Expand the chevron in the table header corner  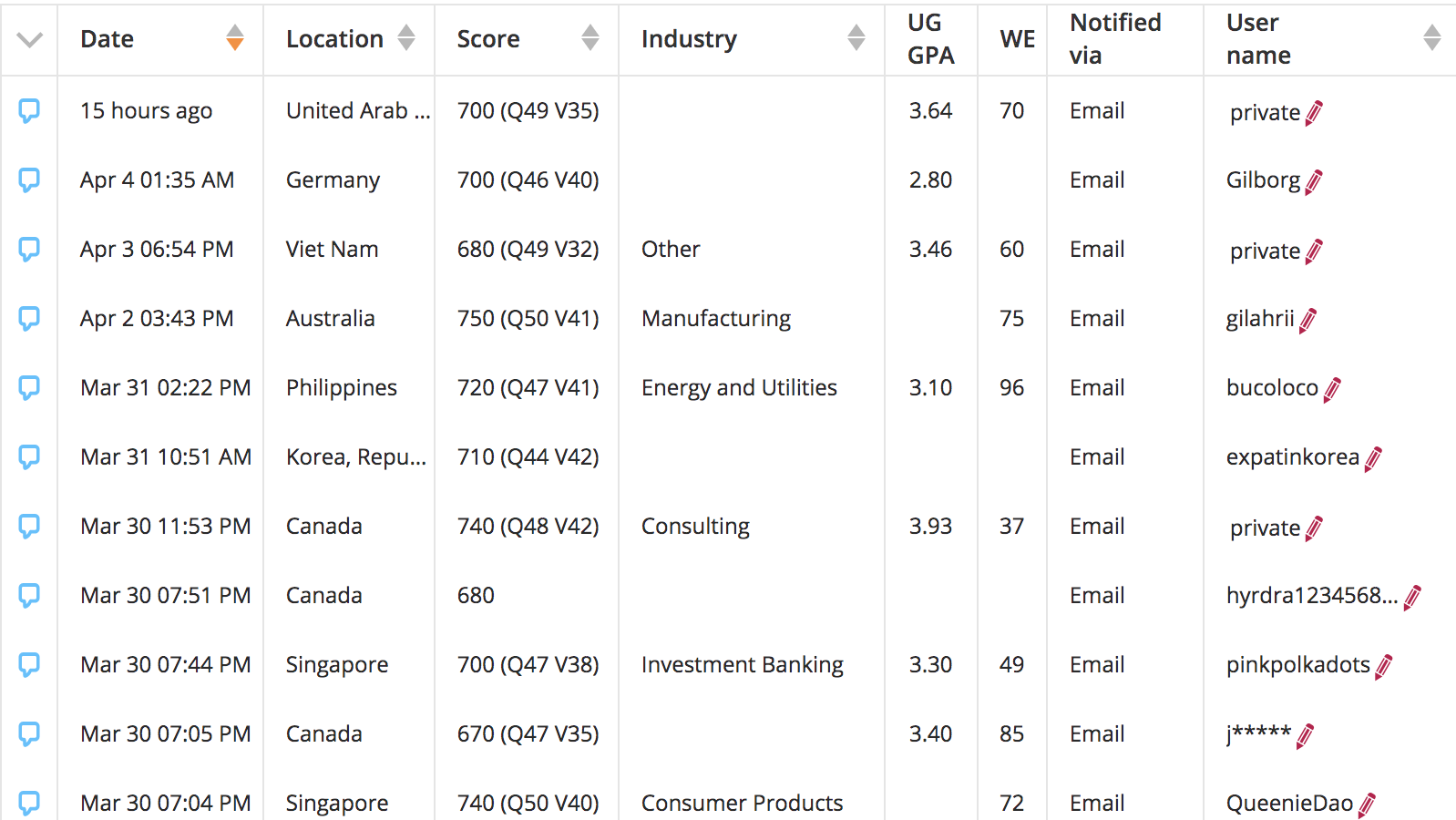[x=30, y=40]
